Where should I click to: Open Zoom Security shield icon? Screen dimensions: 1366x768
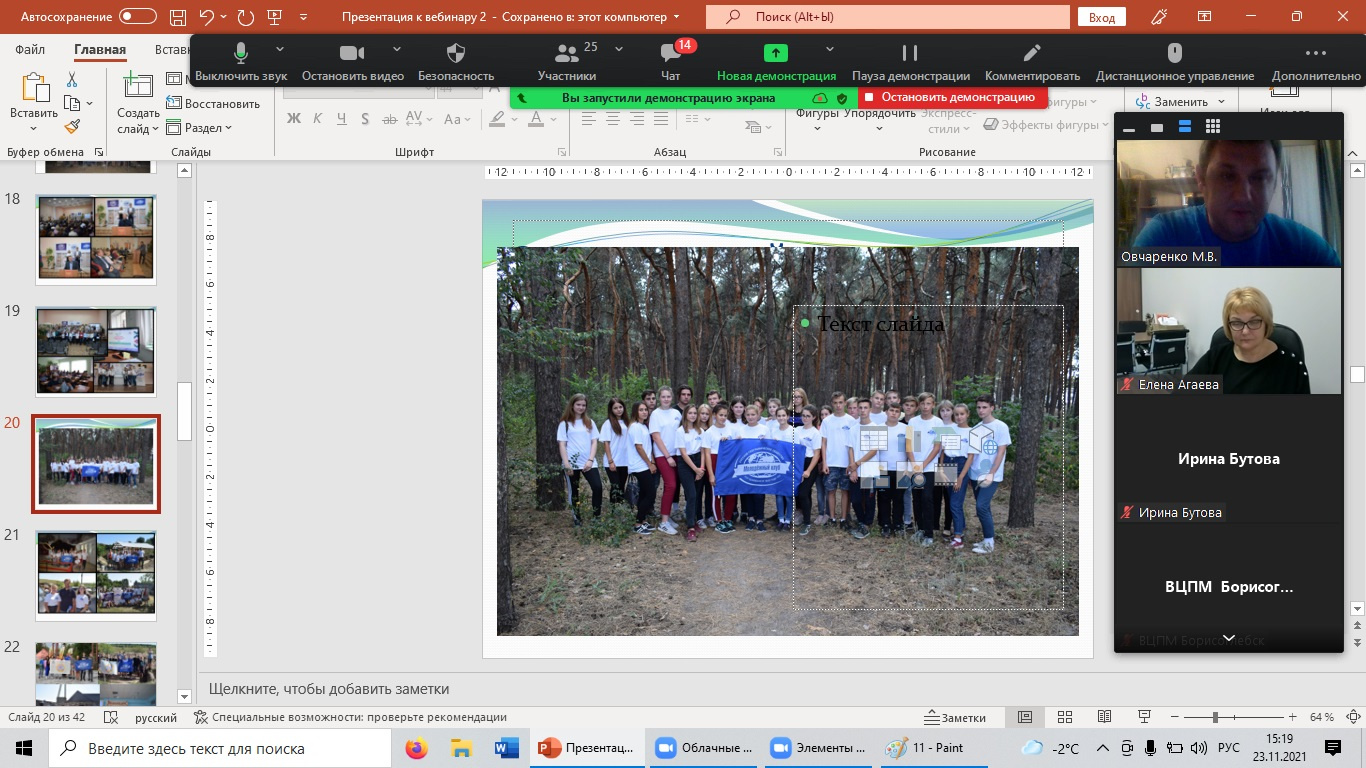456,54
